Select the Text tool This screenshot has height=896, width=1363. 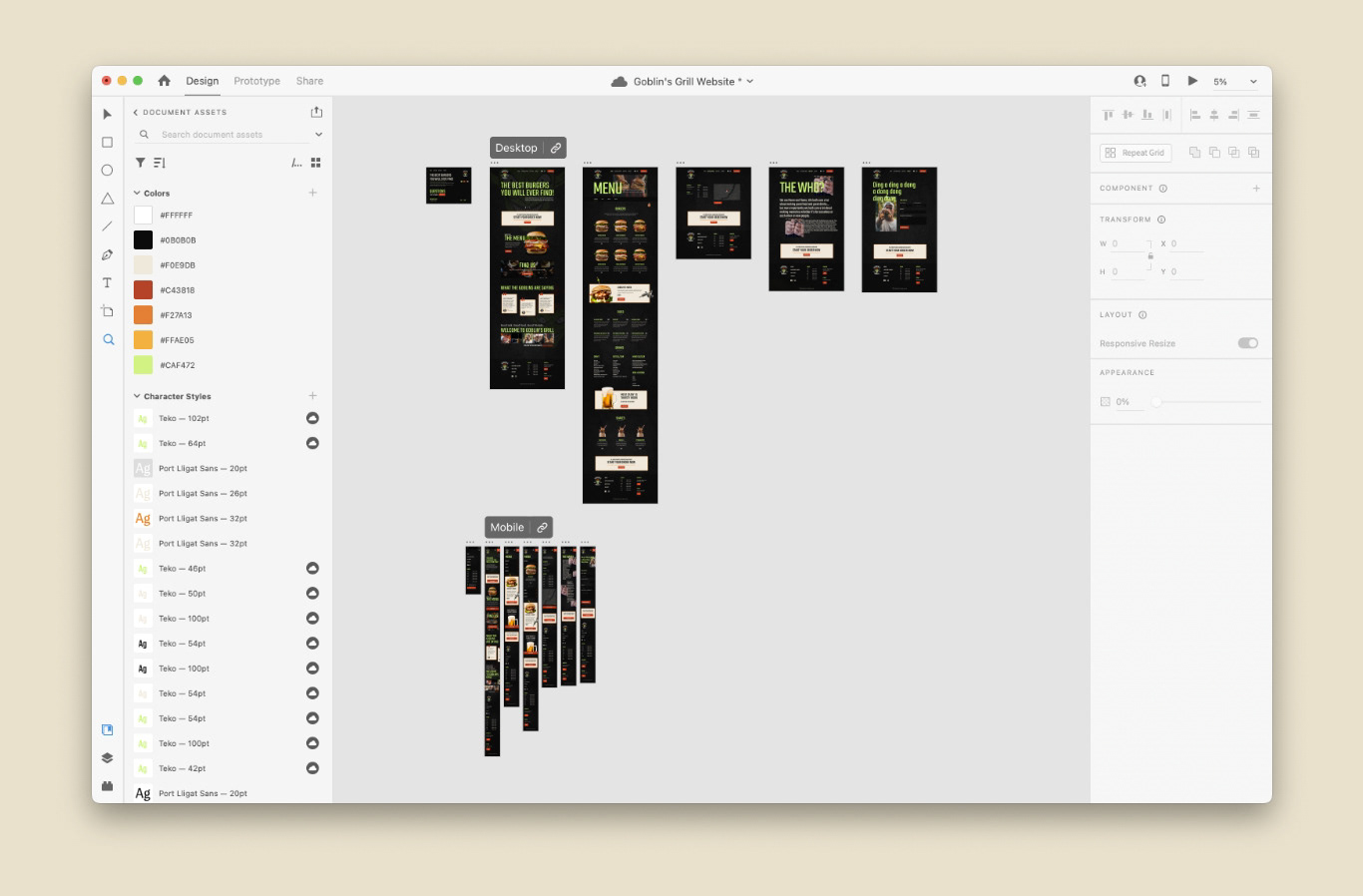tap(108, 282)
